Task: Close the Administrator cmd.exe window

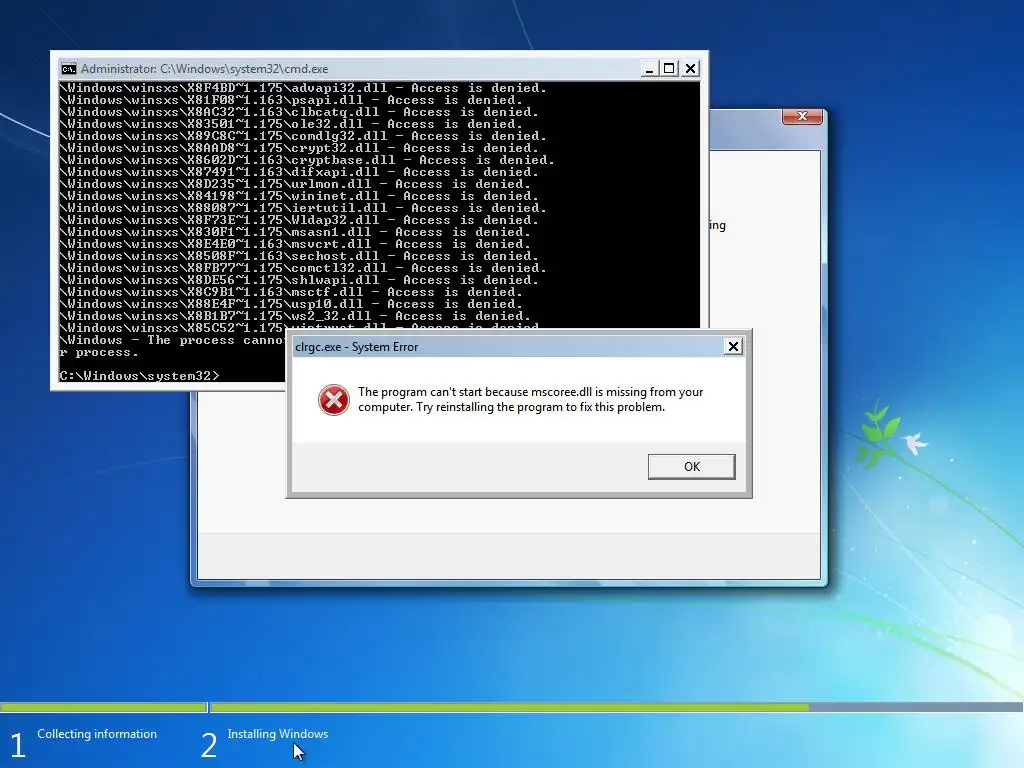Action: (x=690, y=69)
